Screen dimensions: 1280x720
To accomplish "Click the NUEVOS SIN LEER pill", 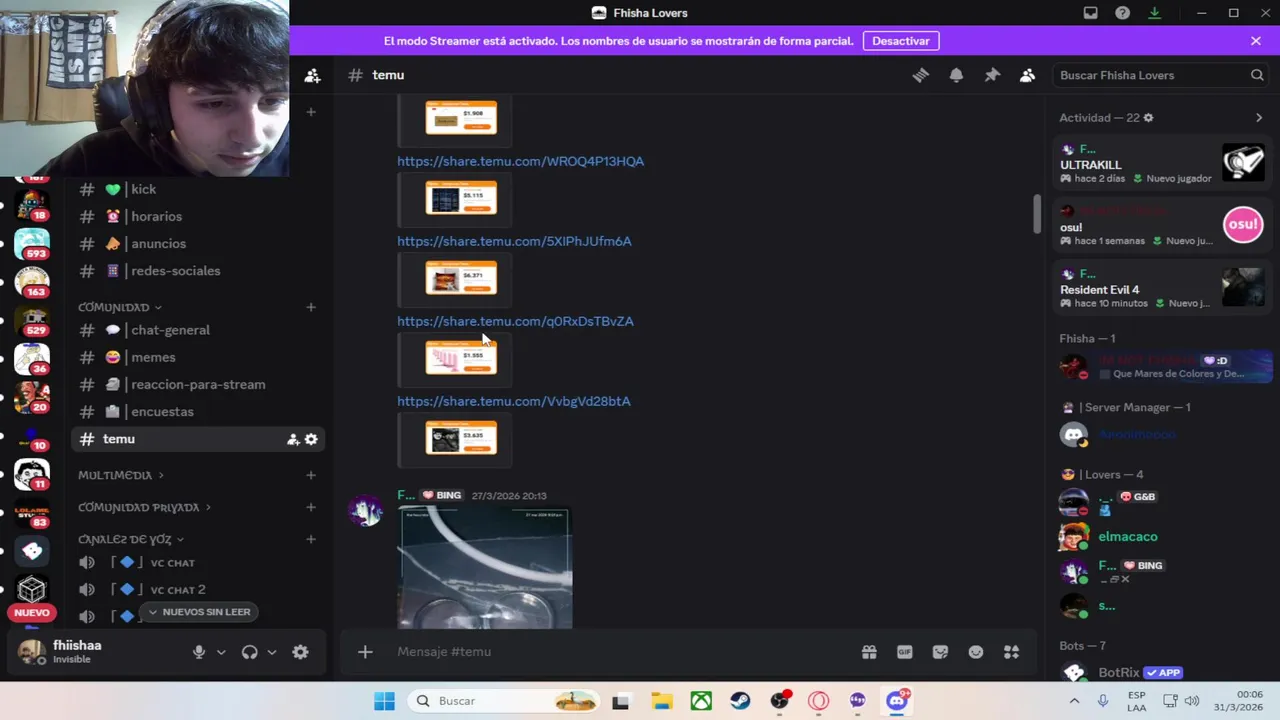I will point(199,612).
